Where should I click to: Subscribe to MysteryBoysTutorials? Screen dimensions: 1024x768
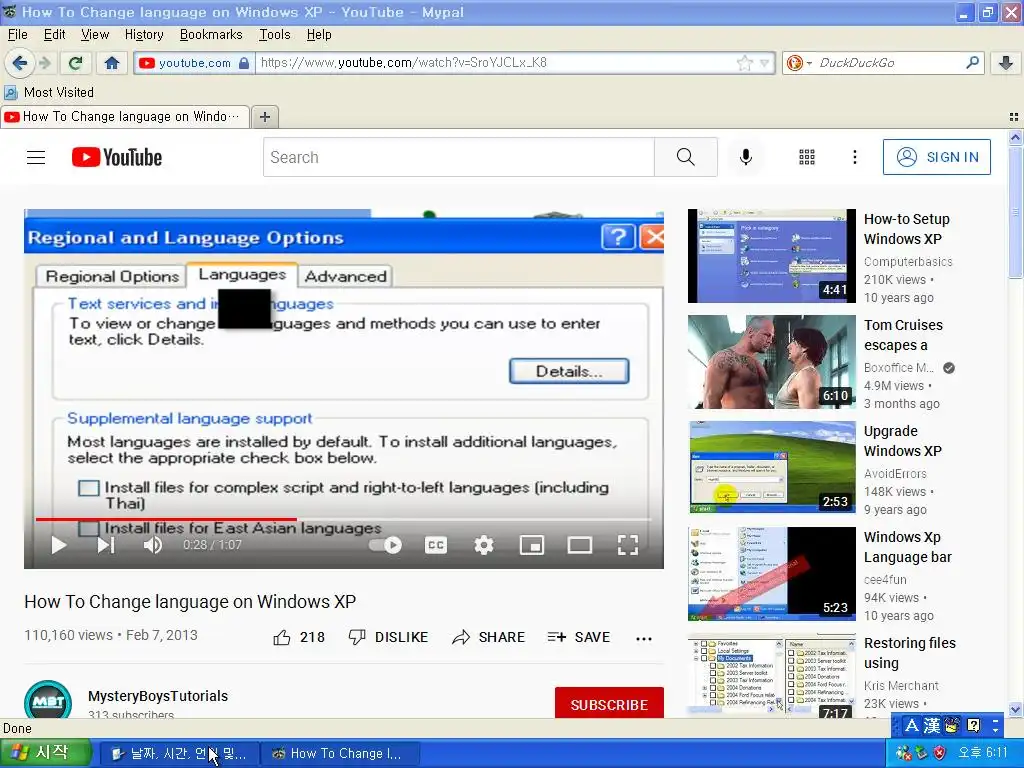tap(609, 704)
